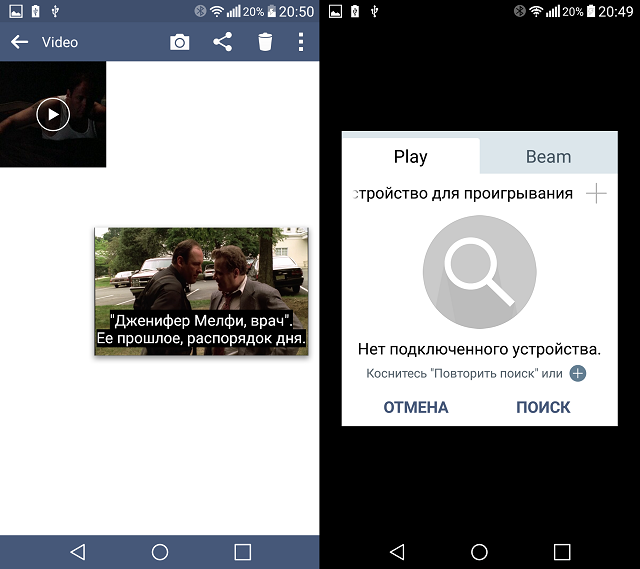Play the dark video thumbnail
The image size is (640, 569).
point(53,114)
